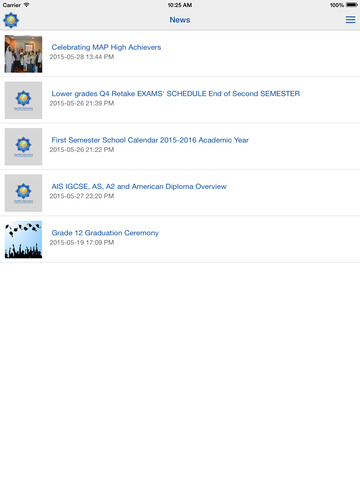Tap the News title in header
This screenshot has height=480, width=360.
180,20
